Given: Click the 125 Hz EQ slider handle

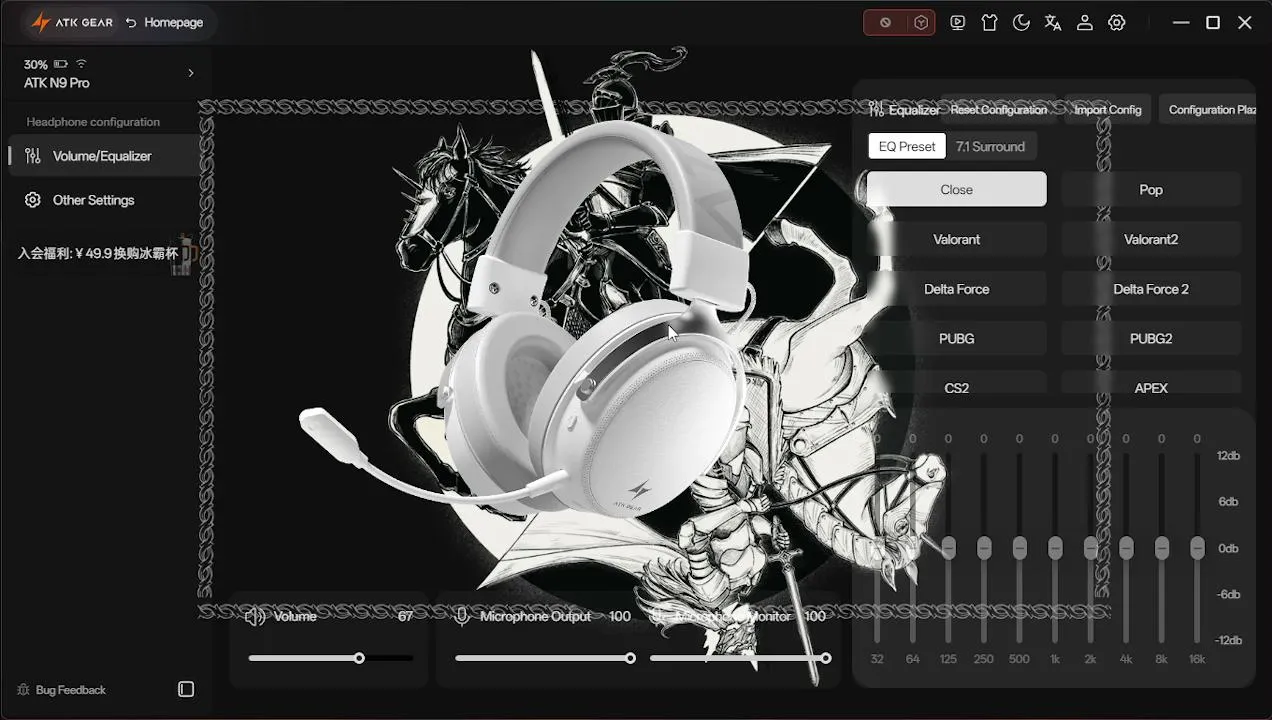Looking at the screenshot, I should click(948, 548).
